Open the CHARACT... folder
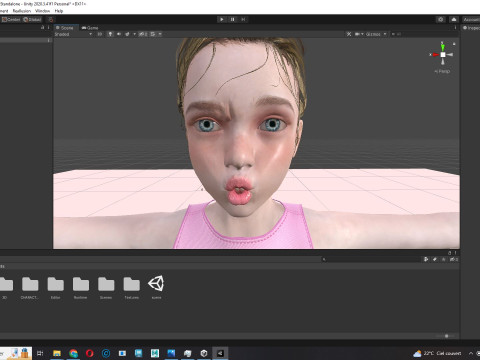 (x=30, y=288)
